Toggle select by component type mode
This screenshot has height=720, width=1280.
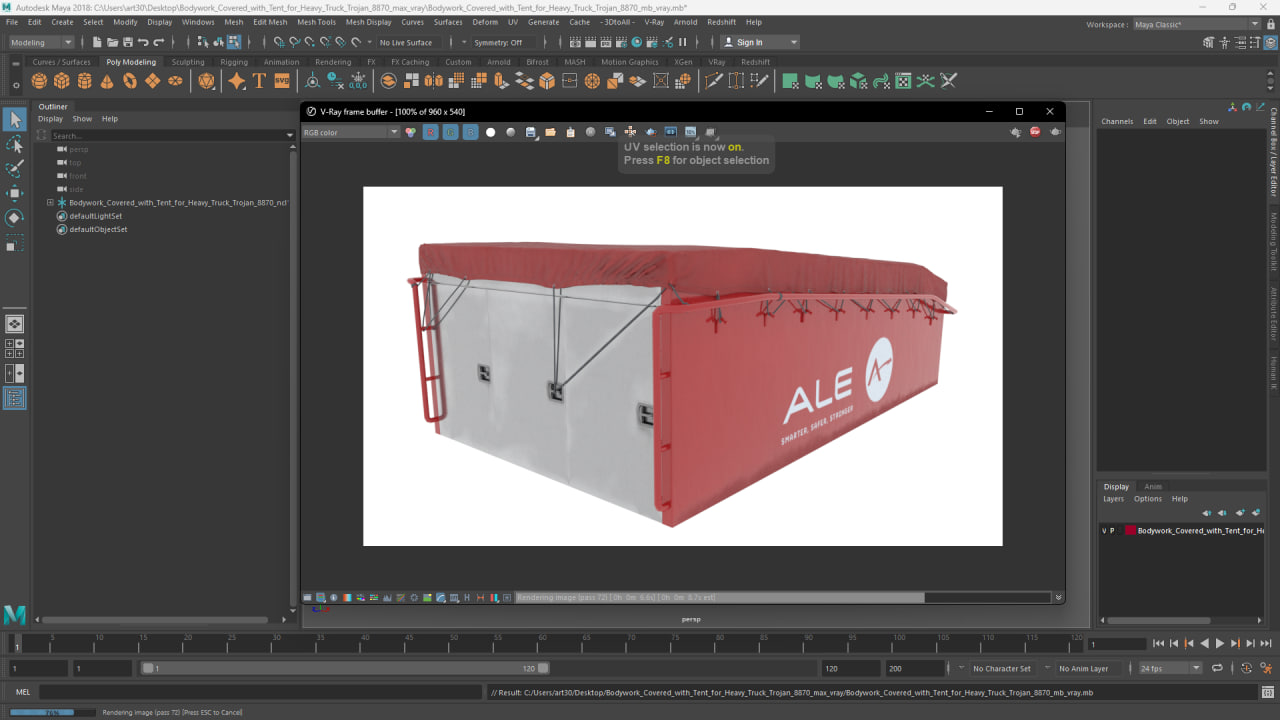click(233, 42)
